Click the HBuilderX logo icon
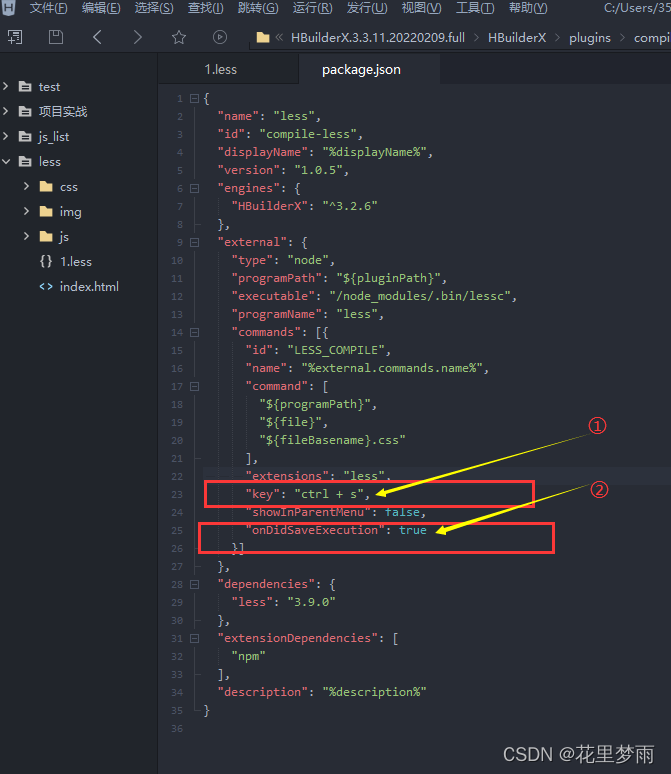Viewport: 671px width, 774px height. [9, 8]
